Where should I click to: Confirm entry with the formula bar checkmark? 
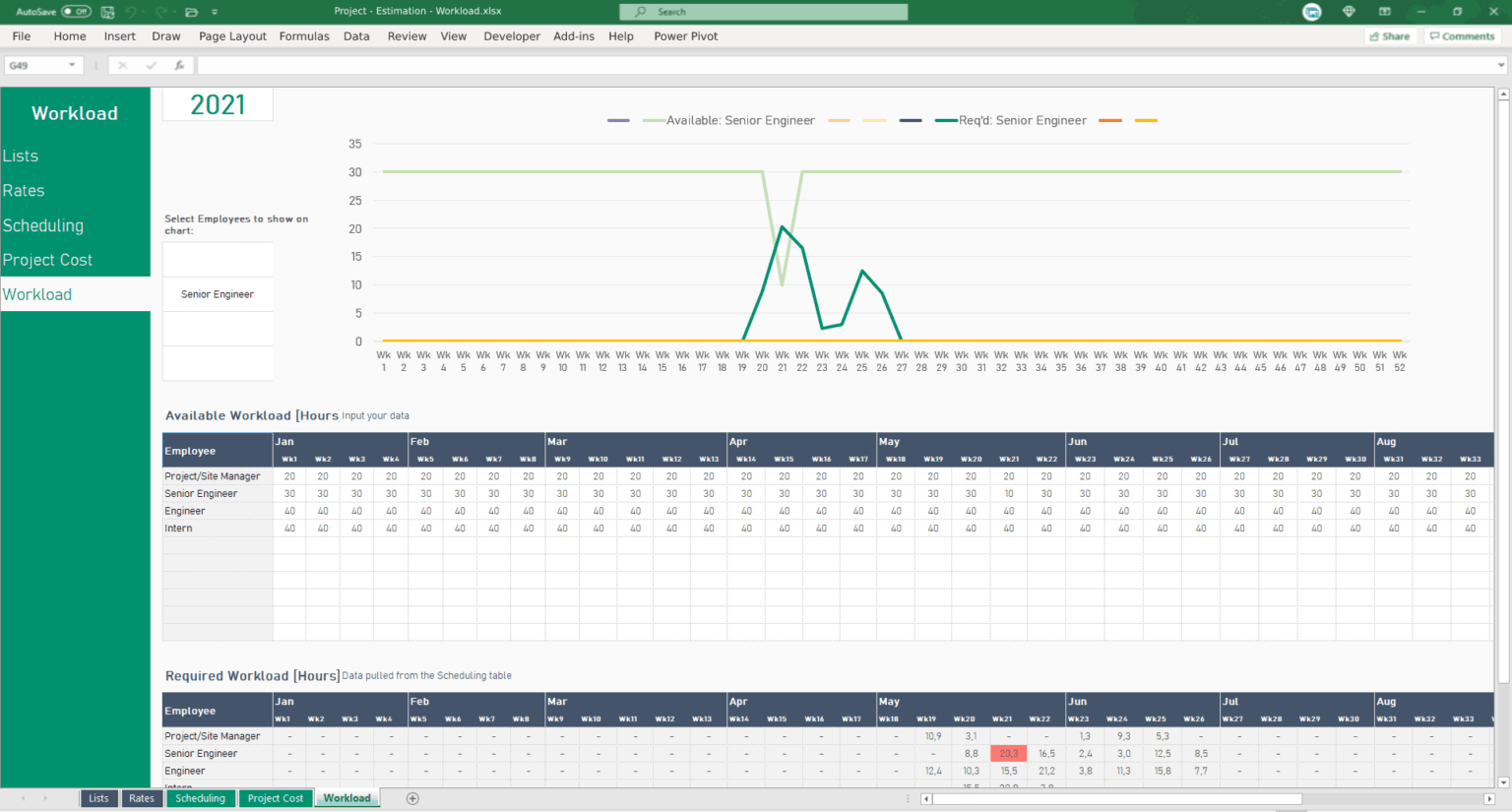[150, 64]
